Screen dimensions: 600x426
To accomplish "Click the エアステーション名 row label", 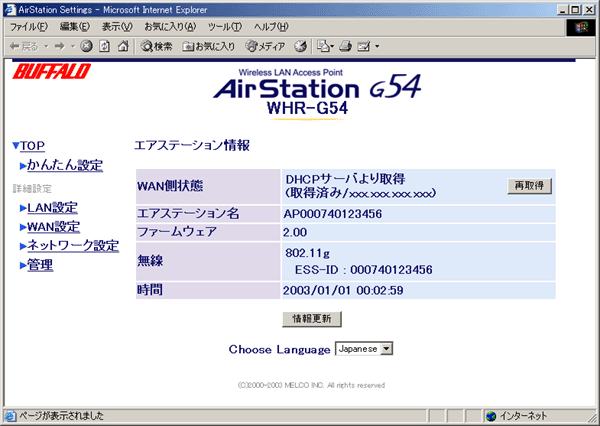I will pyautogui.click(x=188, y=214).
